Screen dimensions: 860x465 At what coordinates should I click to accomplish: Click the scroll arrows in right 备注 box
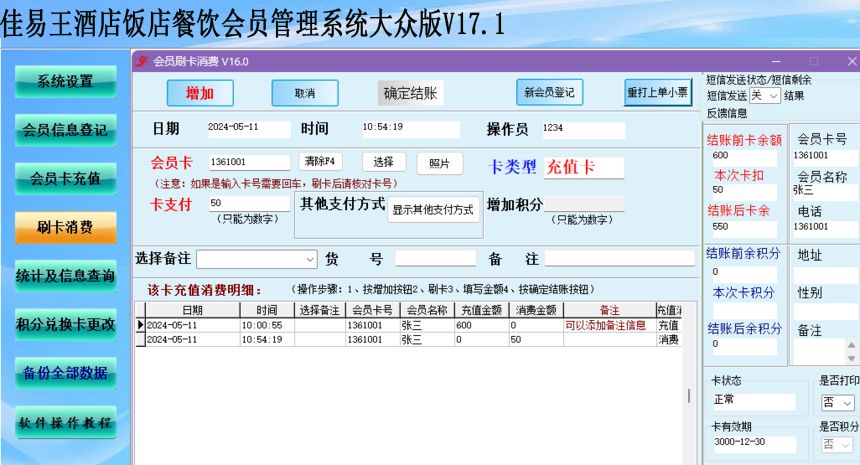(851, 351)
